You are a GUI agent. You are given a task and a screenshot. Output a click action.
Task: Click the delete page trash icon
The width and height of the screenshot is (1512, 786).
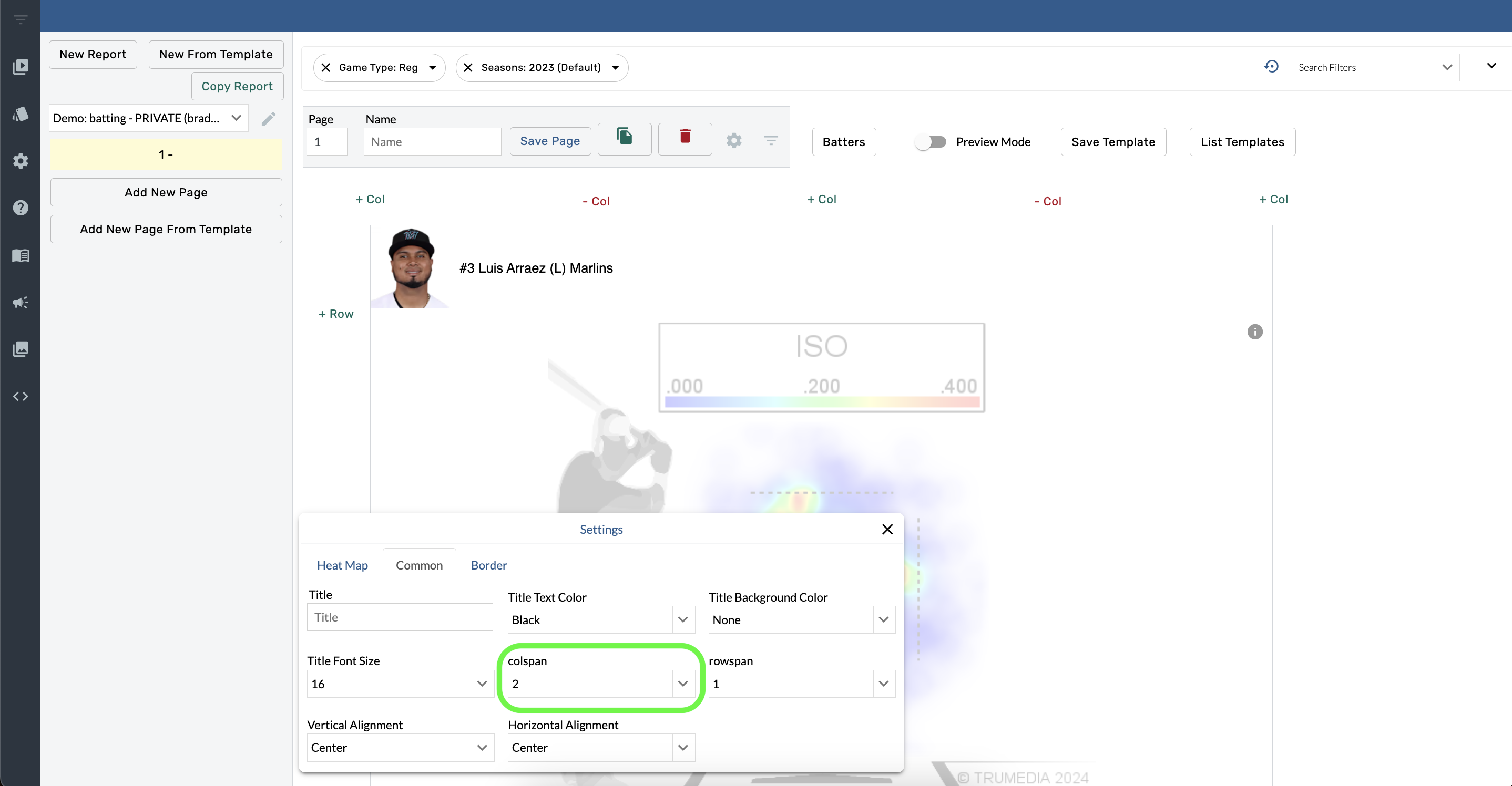685,140
